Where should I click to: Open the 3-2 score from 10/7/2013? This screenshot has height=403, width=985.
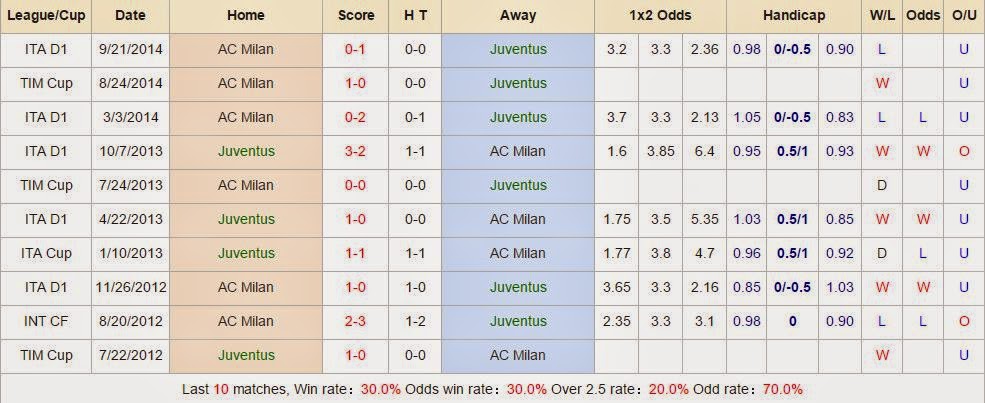[355, 152]
